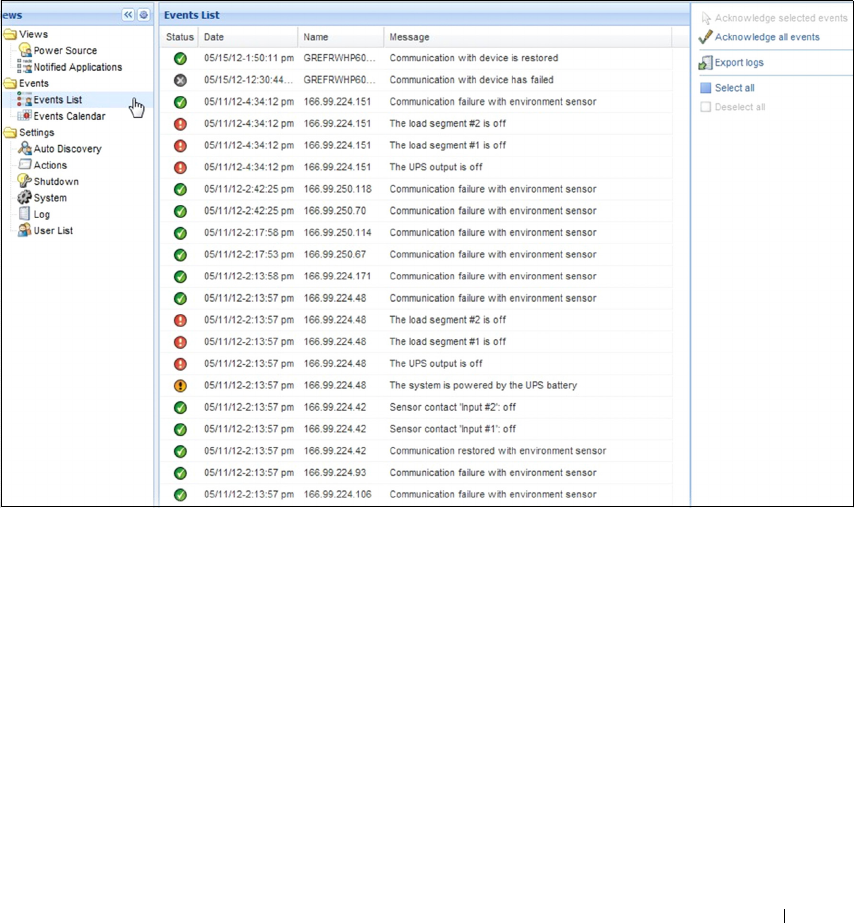
Task: Open Shutdown settings
Action: 56,181
